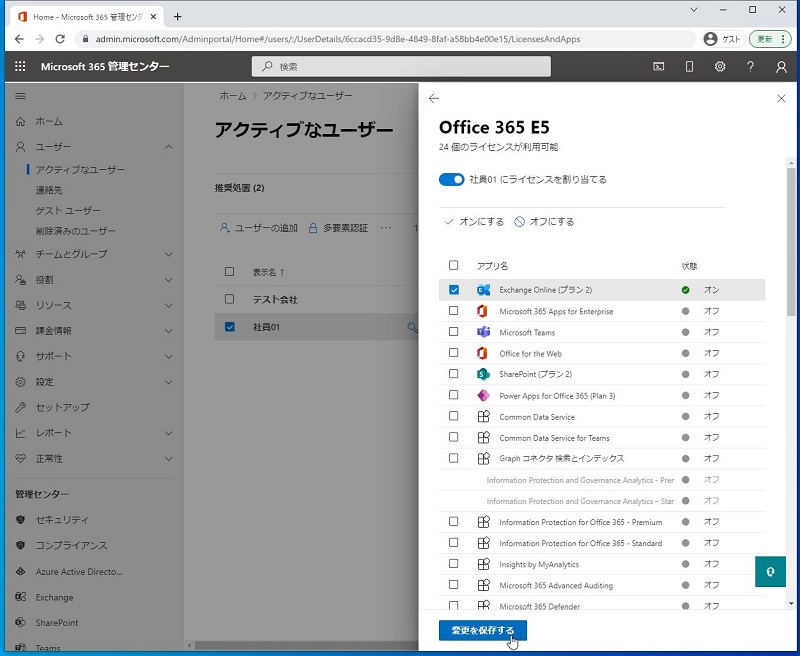Open the more options ellipsis in command bar
The width and height of the screenshot is (800, 656).
click(x=386, y=228)
